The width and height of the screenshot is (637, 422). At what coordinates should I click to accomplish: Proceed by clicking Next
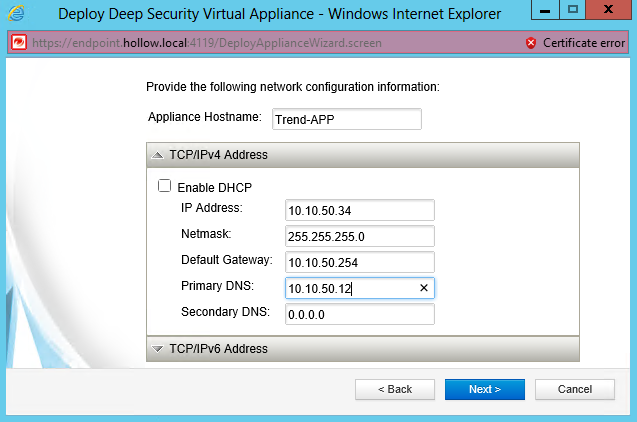click(485, 389)
